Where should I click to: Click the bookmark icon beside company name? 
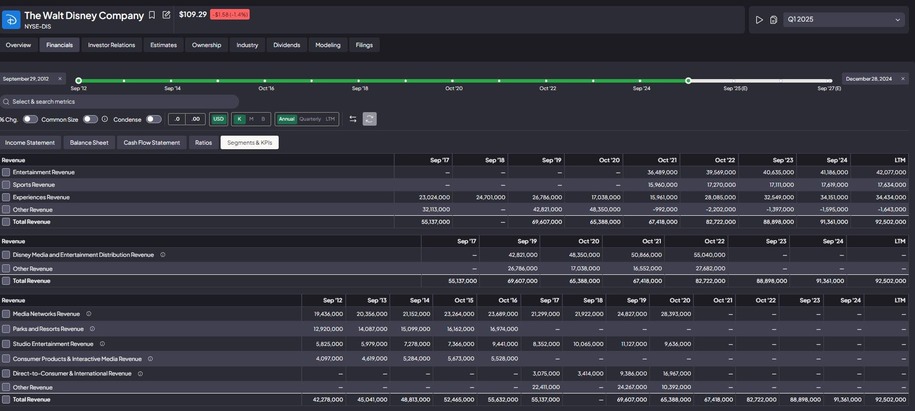click(x=152, y=15)
